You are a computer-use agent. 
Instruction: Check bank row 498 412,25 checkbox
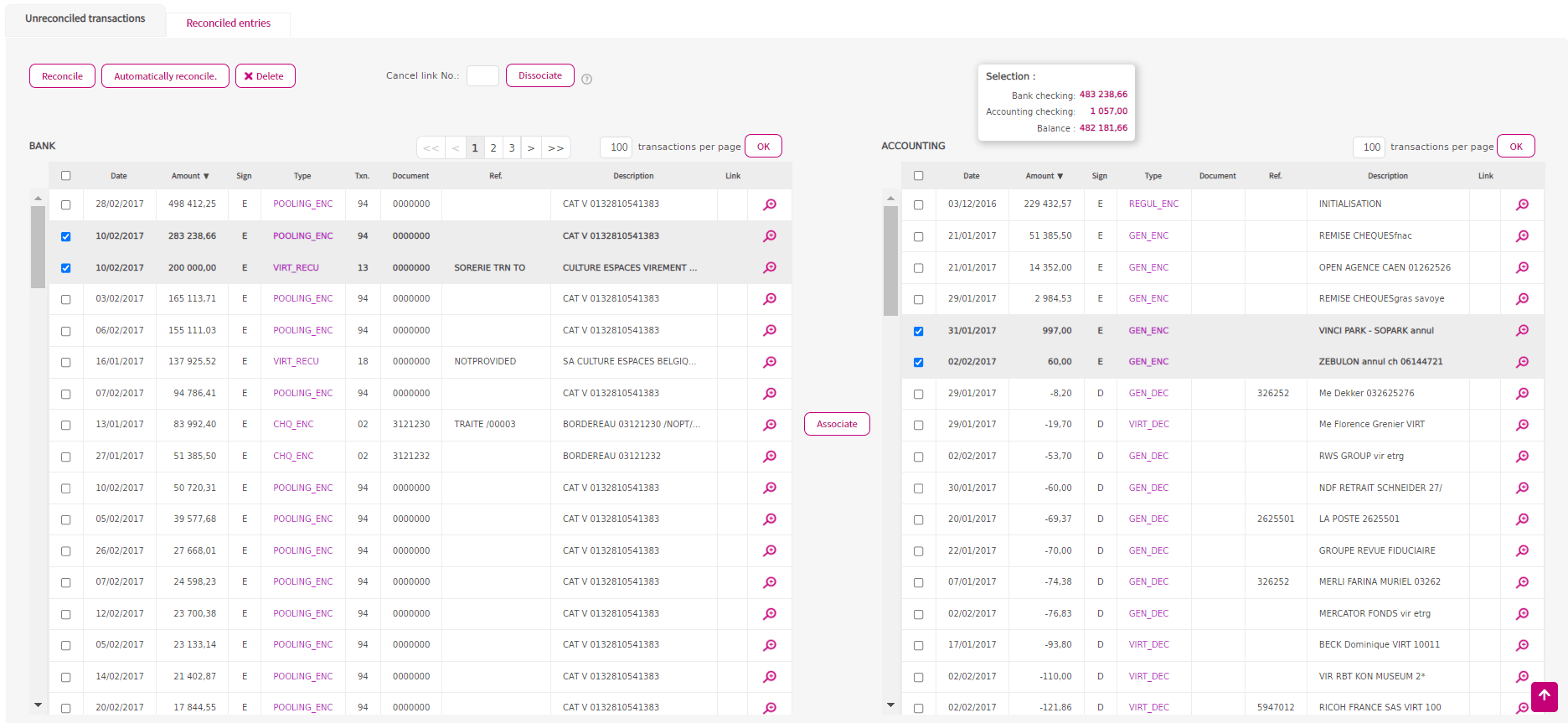pos(65,205)
